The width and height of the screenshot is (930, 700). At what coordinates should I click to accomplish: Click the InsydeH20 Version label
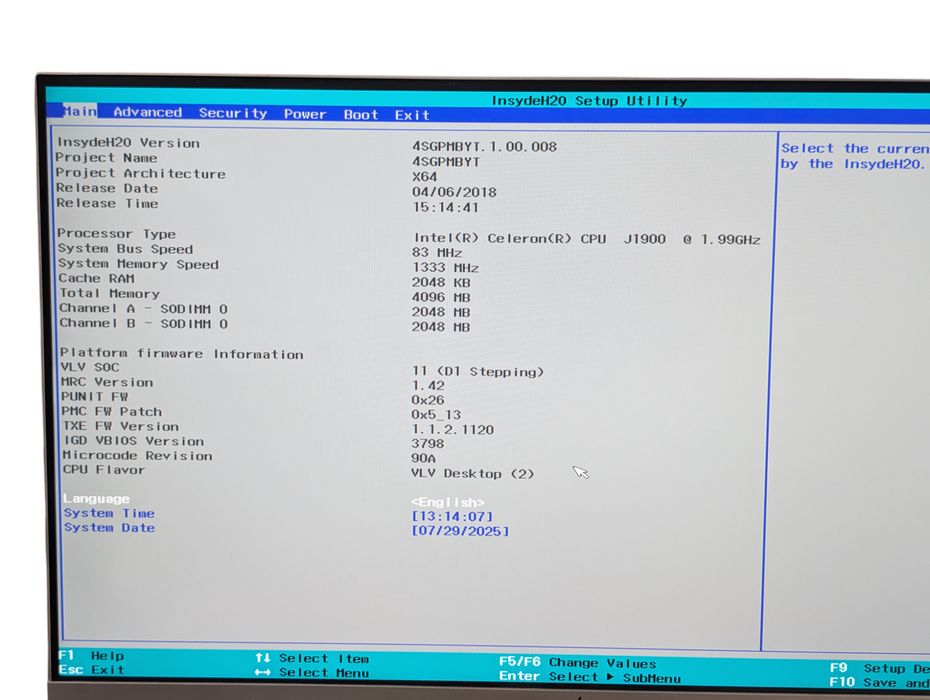128,143
